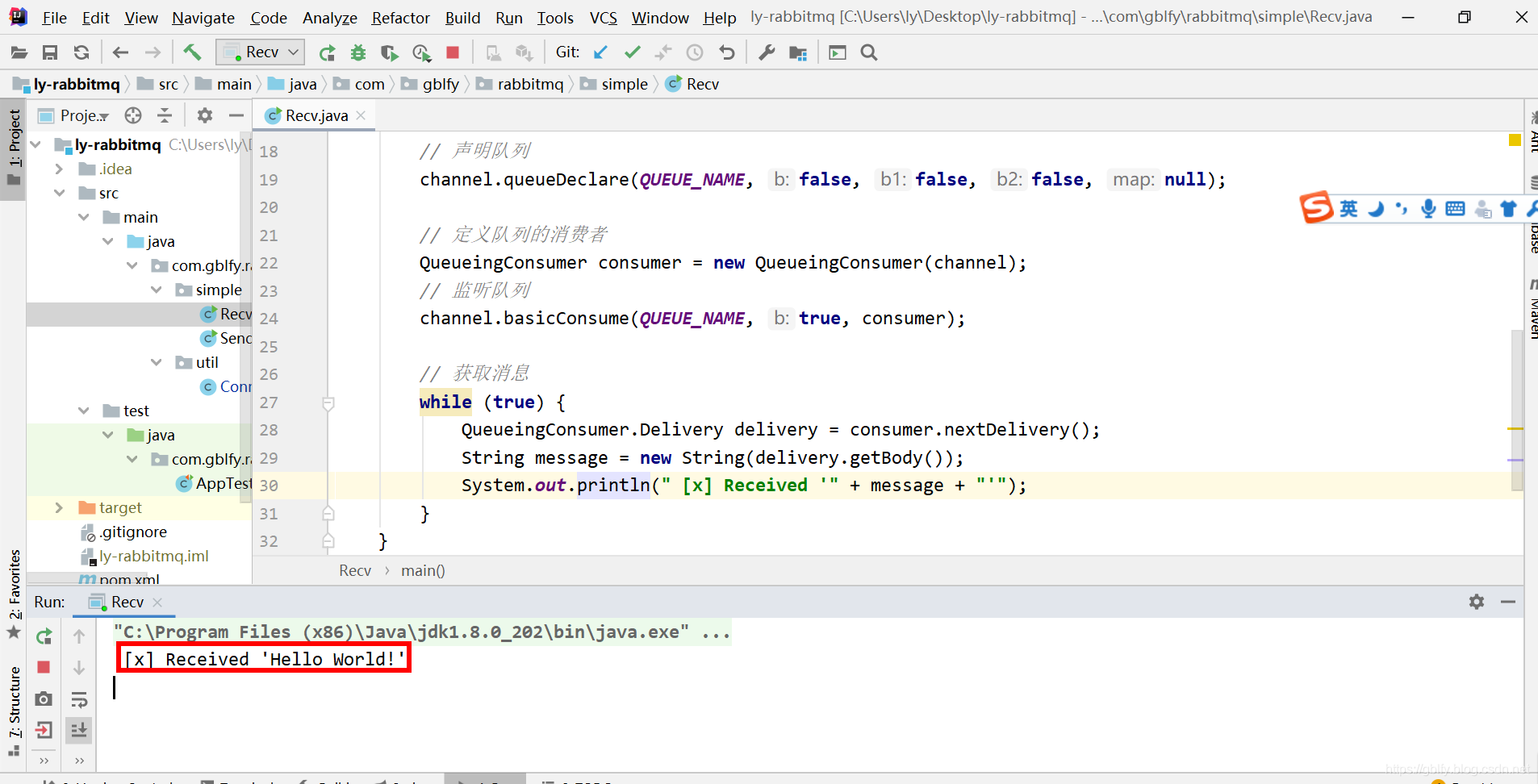The image size is (1538, 784).
Task: Hide the Project panel with minus icon
Action: coord(236,115)
